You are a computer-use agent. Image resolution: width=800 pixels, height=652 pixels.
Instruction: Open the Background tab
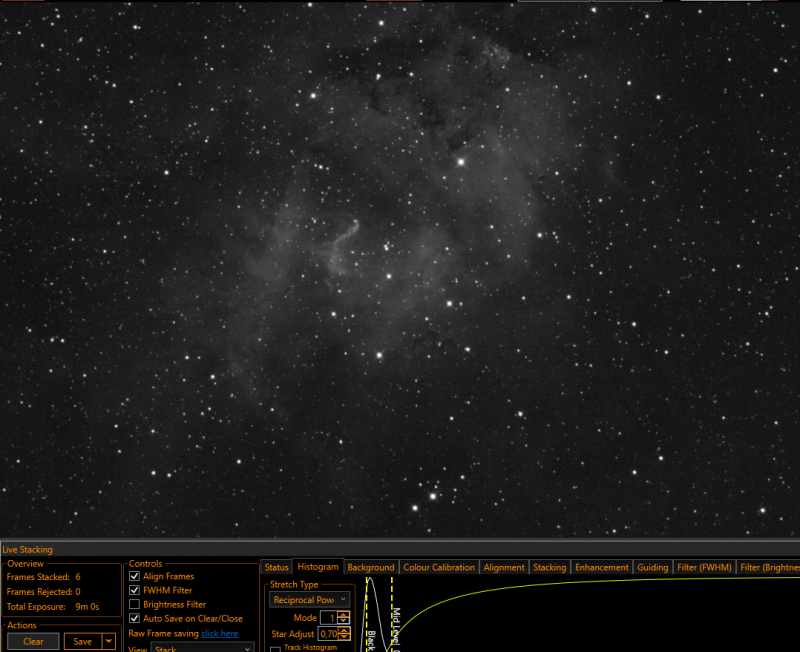pos(371,567)
